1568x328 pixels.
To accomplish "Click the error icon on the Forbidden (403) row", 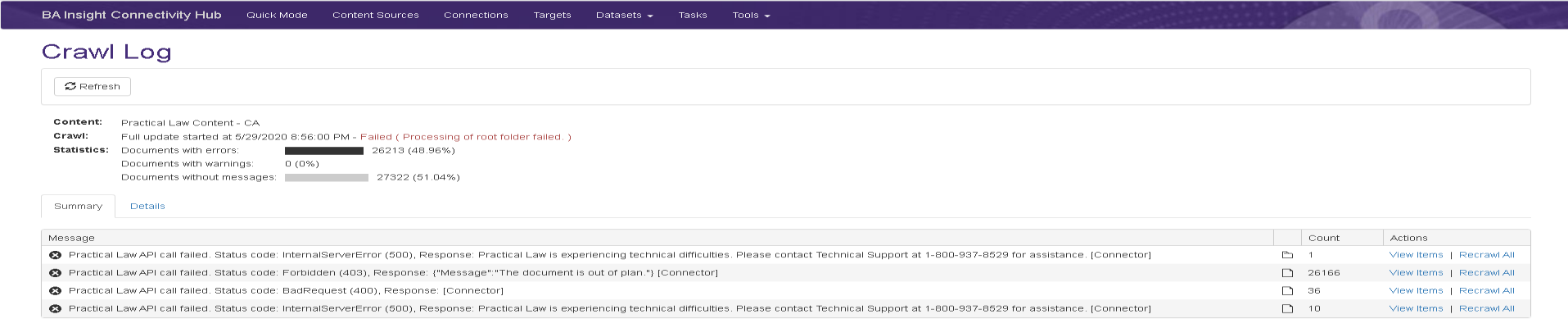I will [x=55, y=273].
